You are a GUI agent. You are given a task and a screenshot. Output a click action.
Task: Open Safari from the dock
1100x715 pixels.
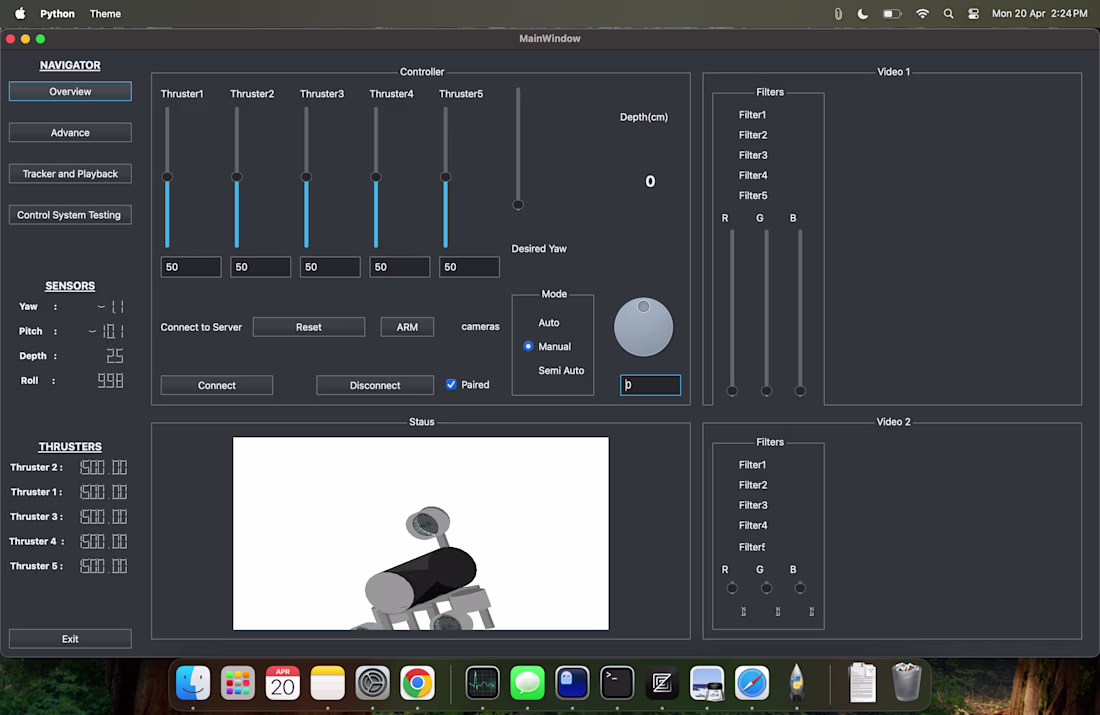pyautogui.click(x=752, y=683)
